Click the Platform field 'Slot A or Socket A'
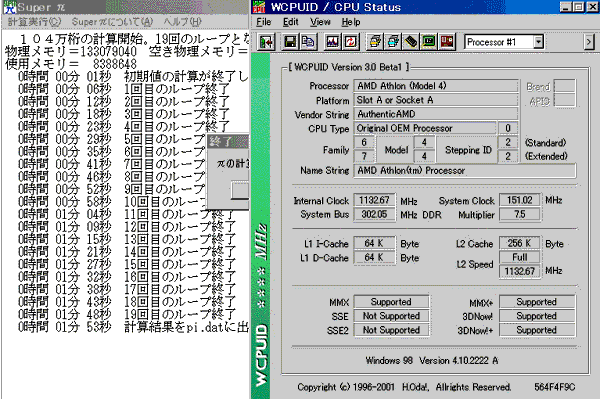 click(436, 100)
